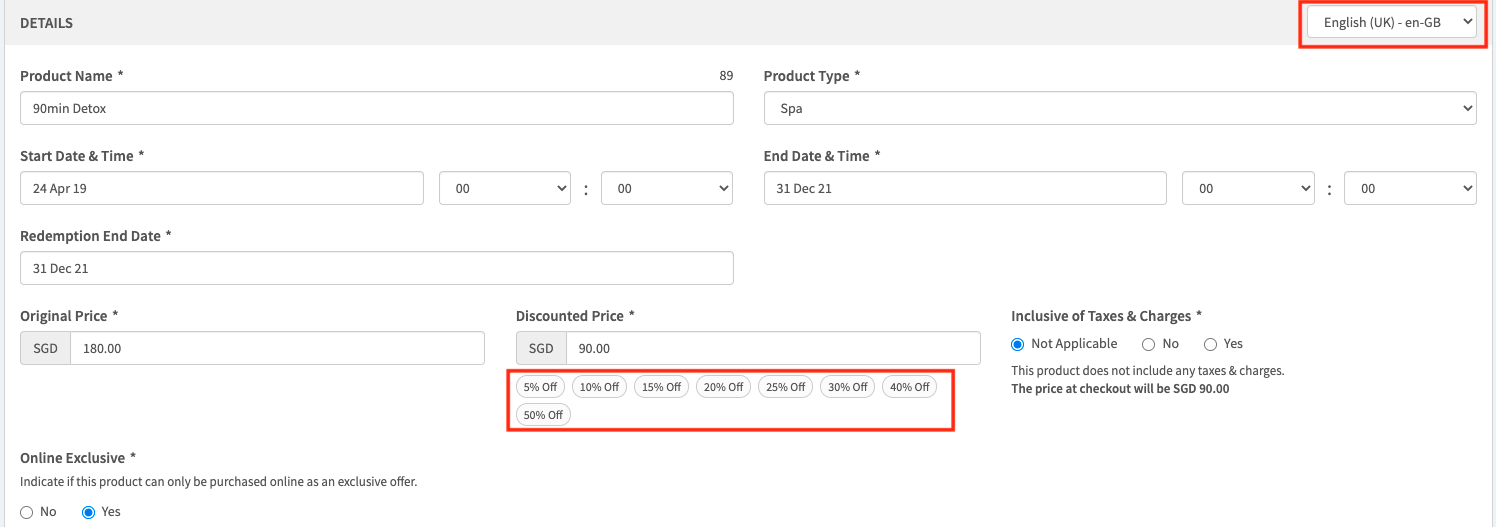
Task: Click the 25% Off chip
Action: point(785,387)
